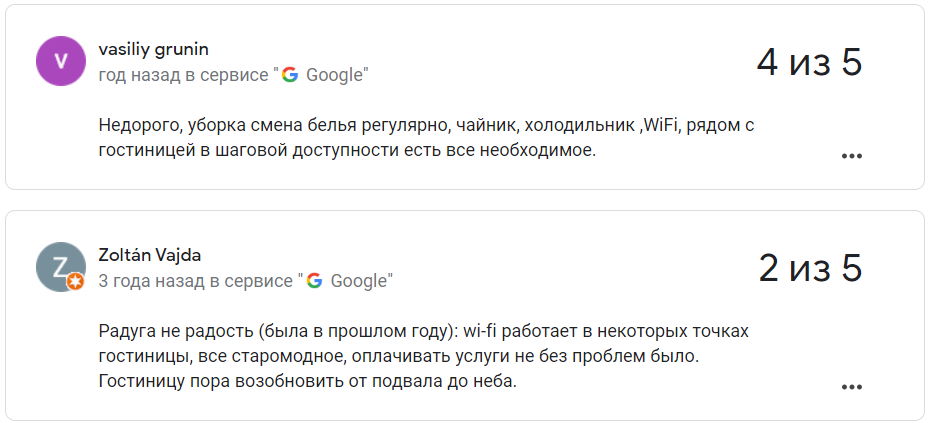929x423 pixels.
Task: Click the "Google" source text in vasiliy's review
Action: (x=334, y=75)
